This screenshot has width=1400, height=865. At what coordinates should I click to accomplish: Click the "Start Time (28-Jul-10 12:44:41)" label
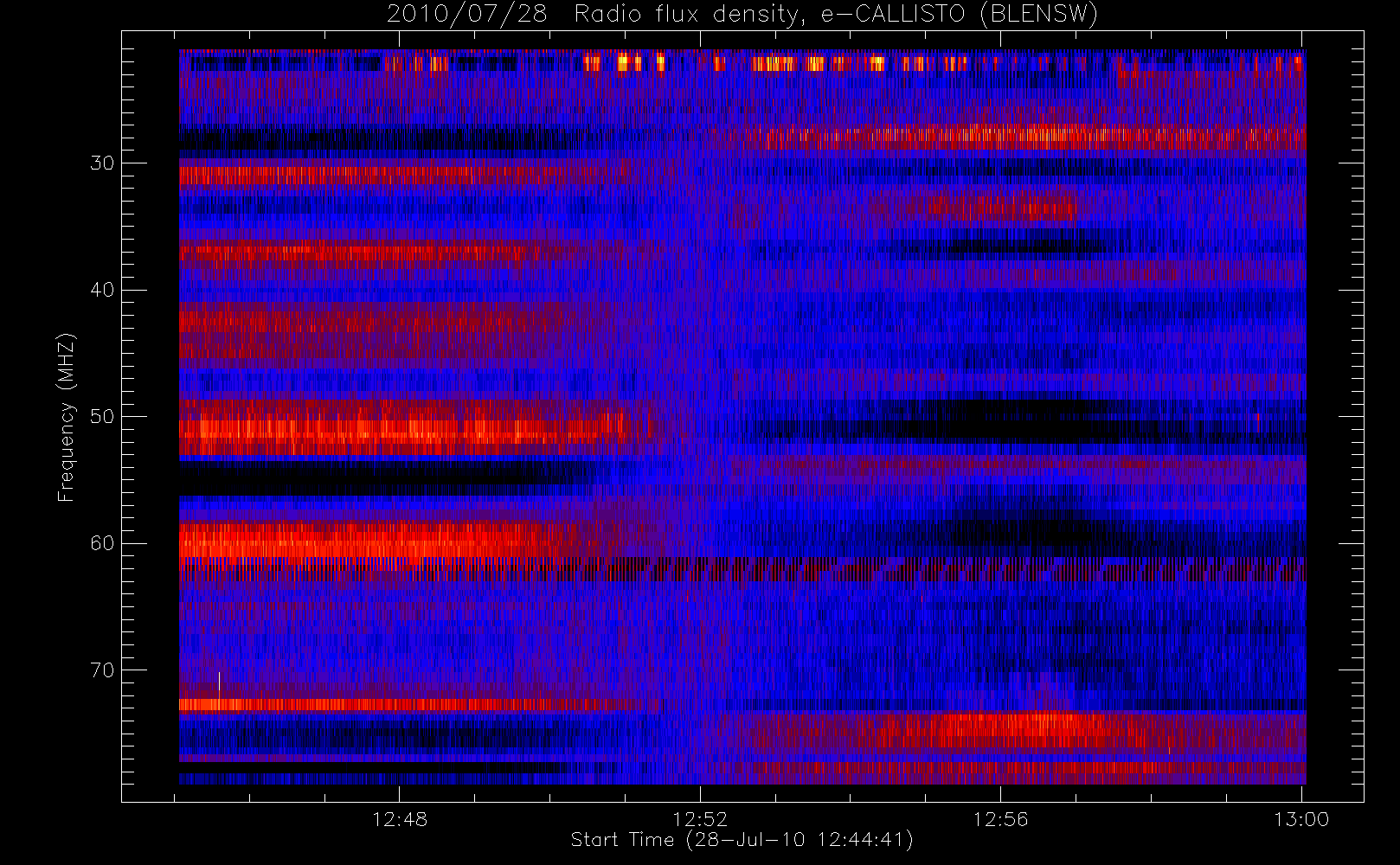742,840
